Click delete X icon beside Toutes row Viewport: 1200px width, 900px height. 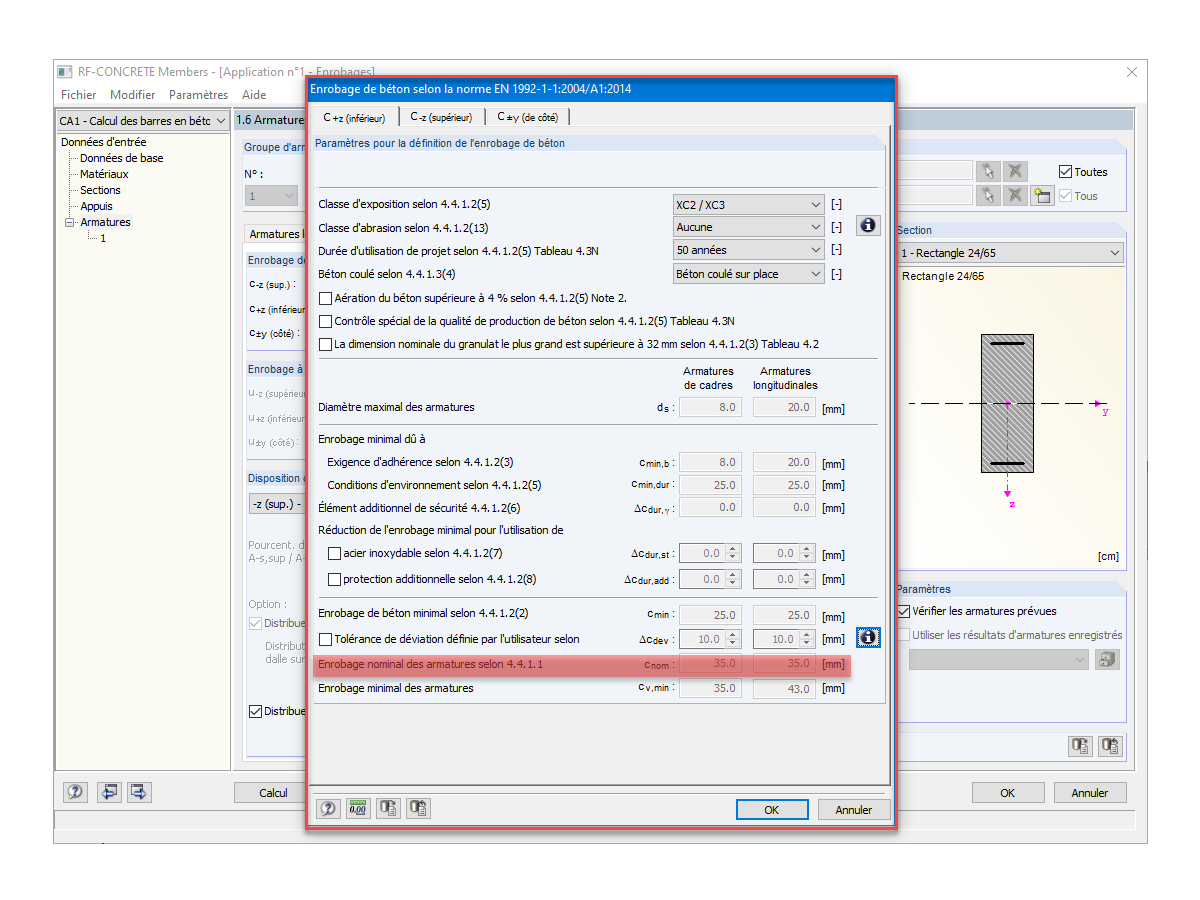click(1015, 171)
